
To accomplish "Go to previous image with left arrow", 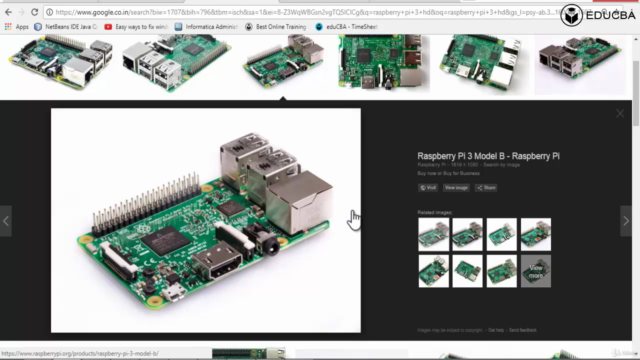I will tap(6, 221).
